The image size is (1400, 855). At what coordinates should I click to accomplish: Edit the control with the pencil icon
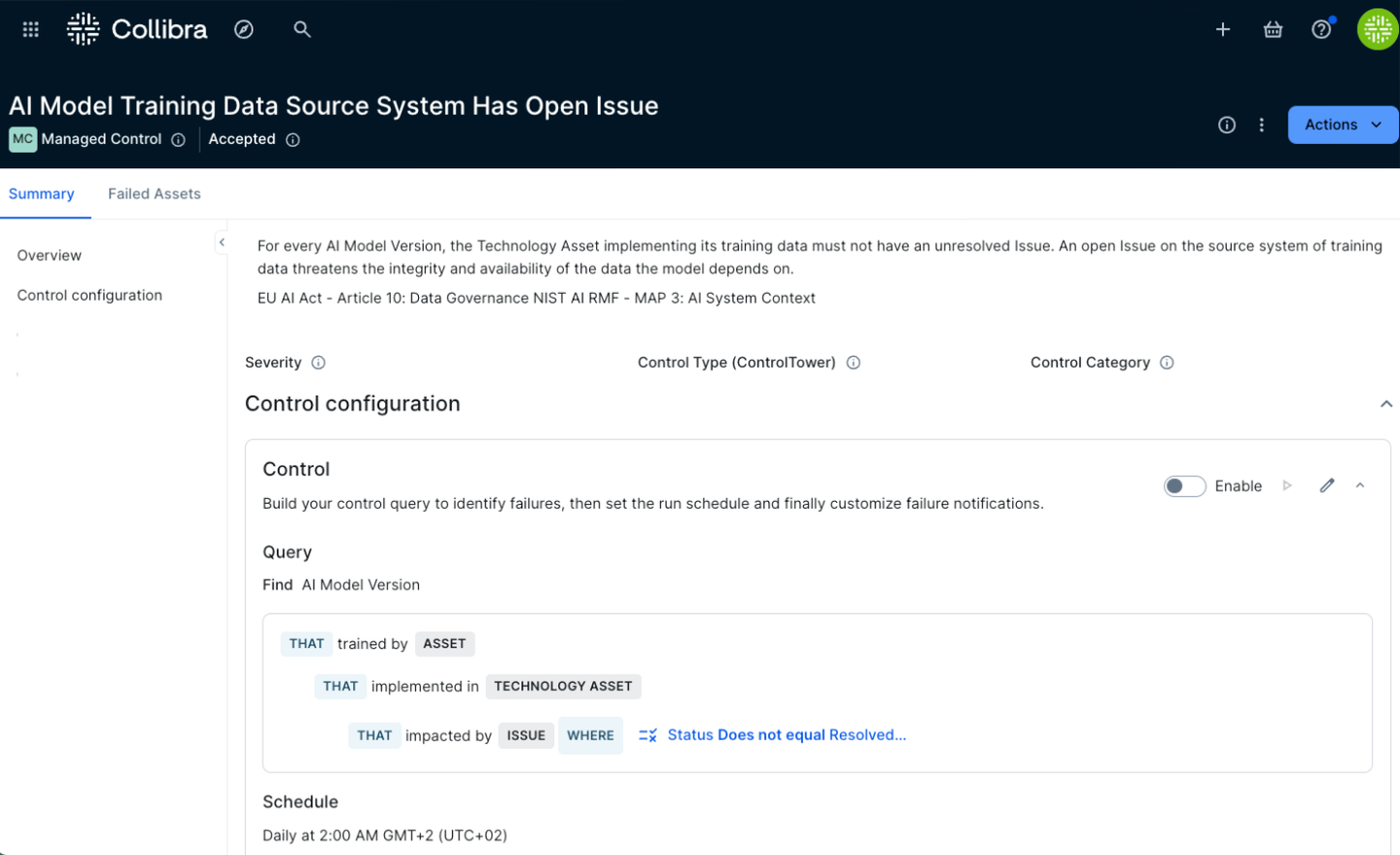point(1327,485)
